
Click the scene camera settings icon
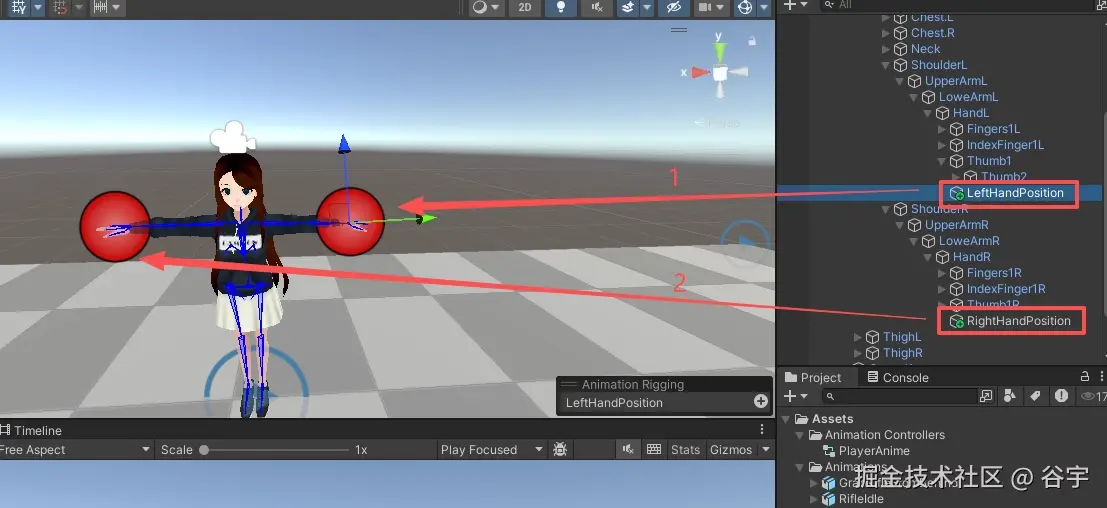click(x=705, y=7)
